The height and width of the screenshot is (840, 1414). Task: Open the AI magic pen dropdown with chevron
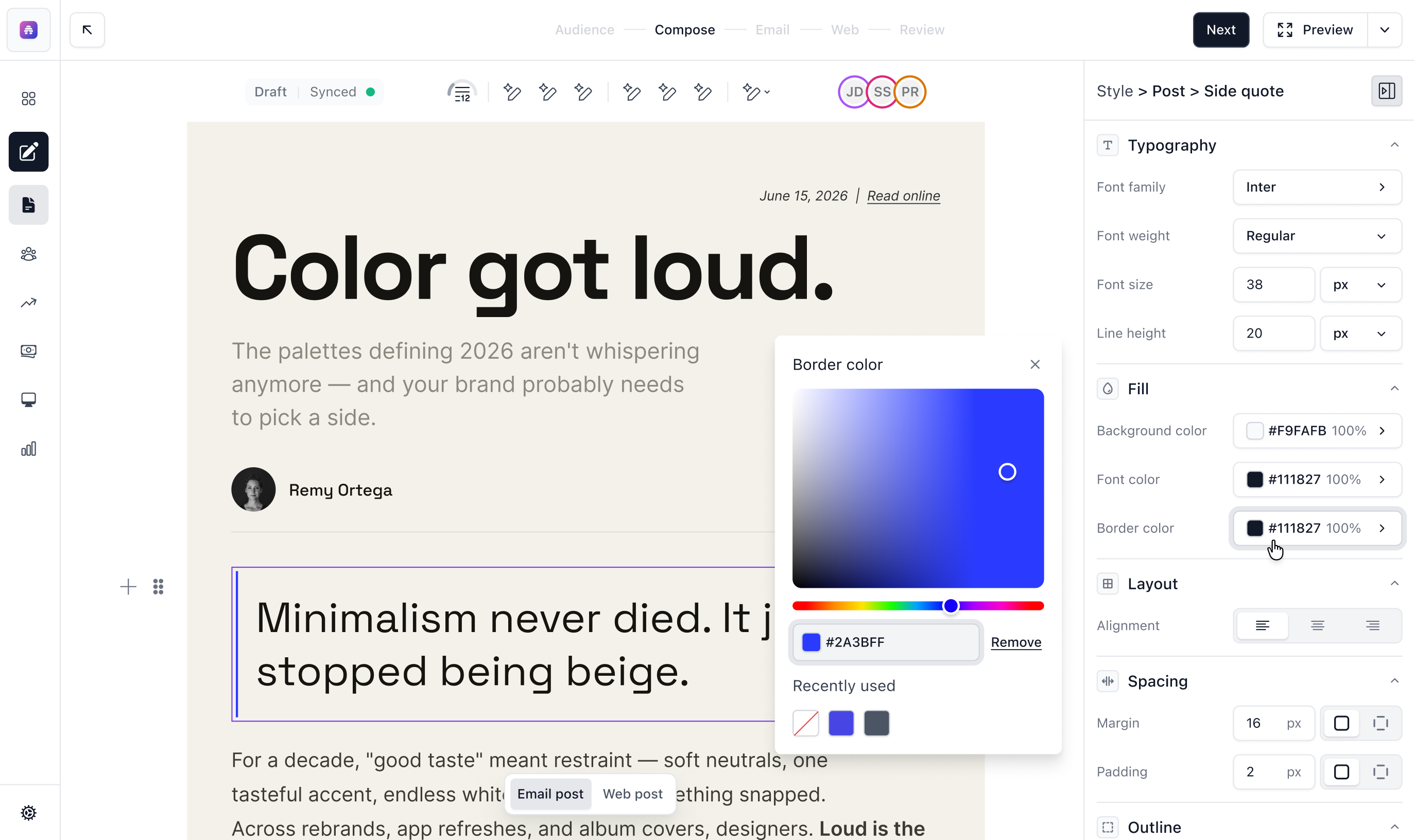coord(756,92)
